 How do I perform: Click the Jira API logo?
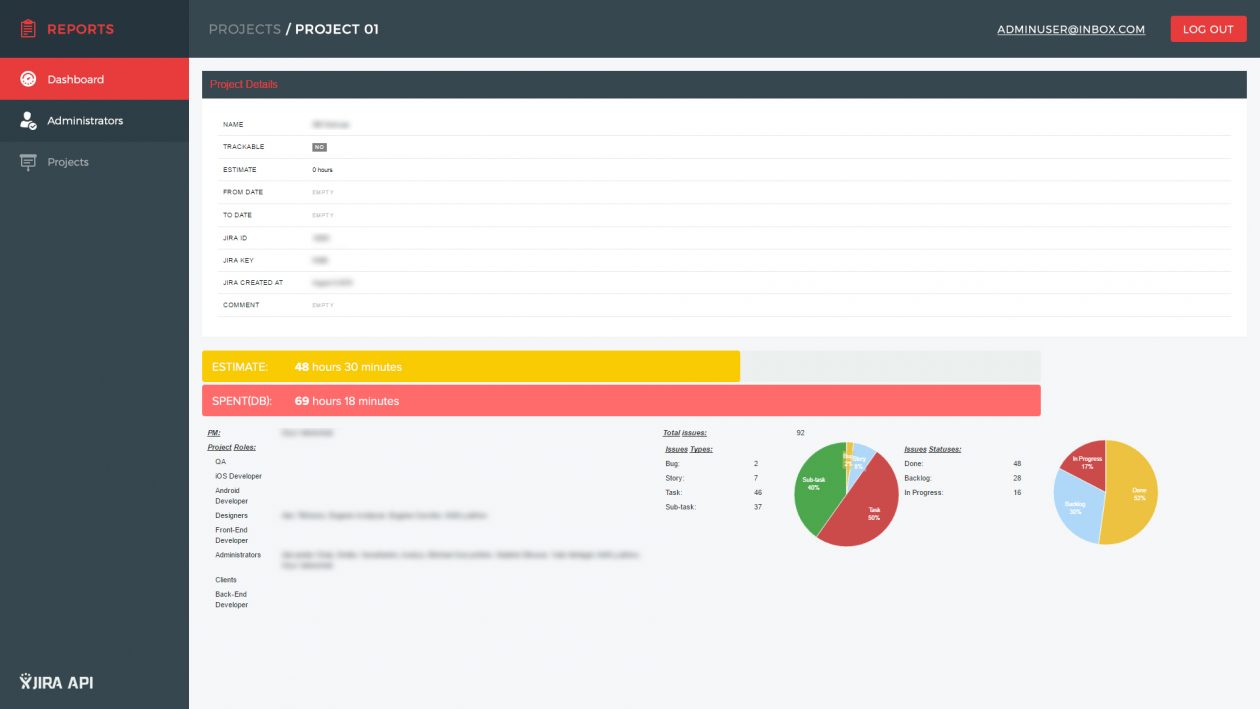(x=57, y=682)
